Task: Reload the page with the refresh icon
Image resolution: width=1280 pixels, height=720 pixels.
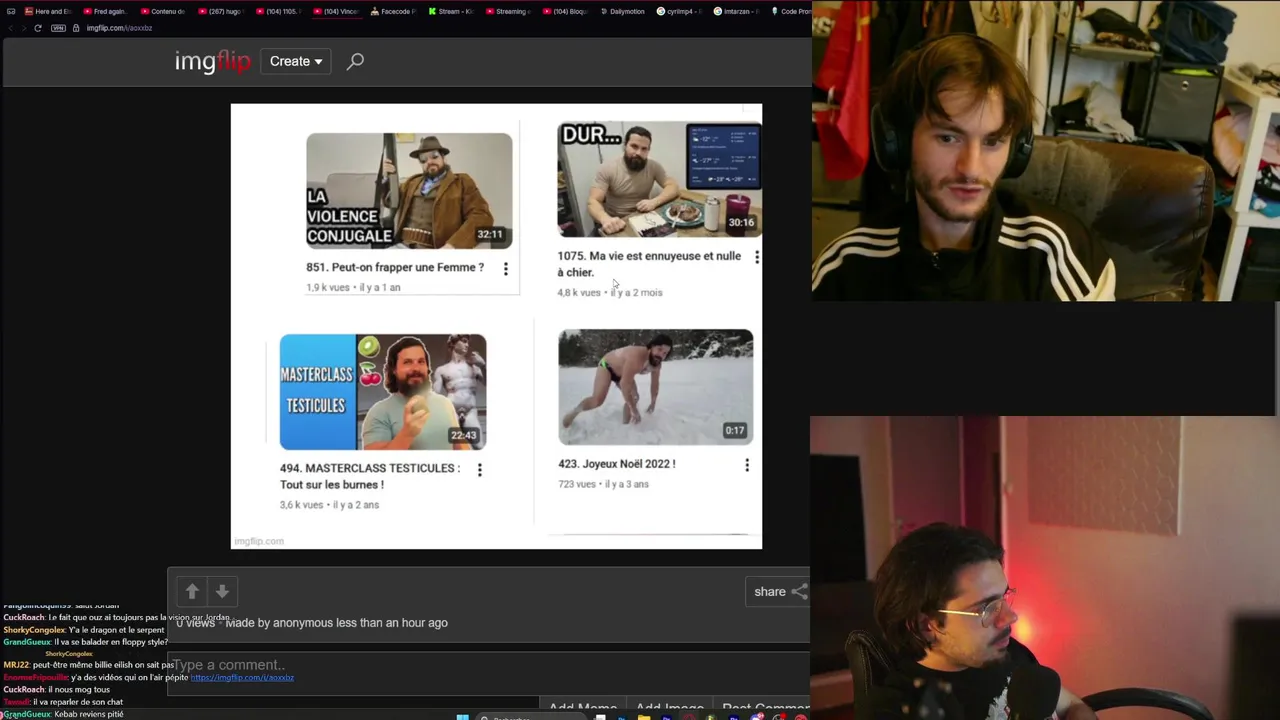Action: tap(38, 28)
